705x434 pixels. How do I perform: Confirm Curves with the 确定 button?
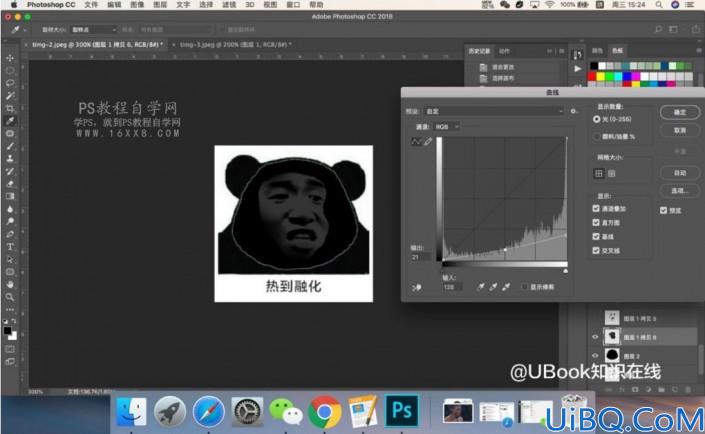coord(680,112)
